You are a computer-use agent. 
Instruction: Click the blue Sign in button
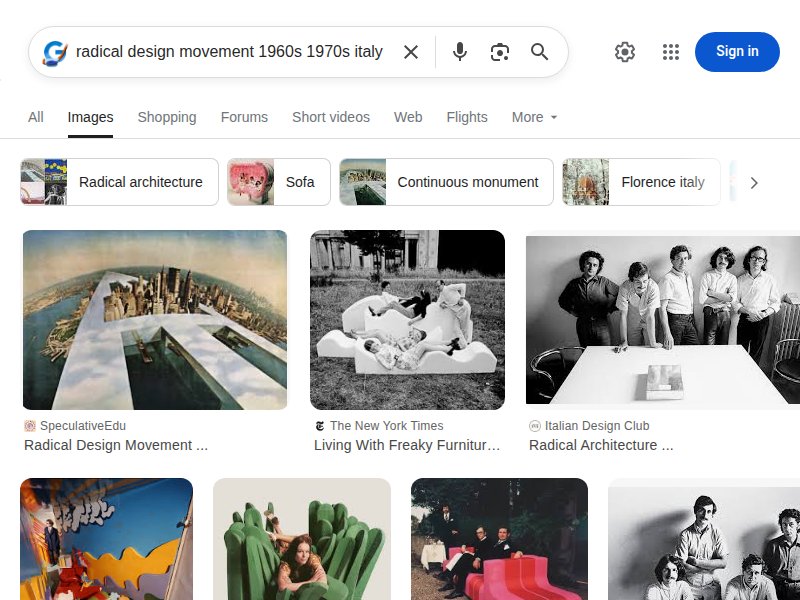737,51
